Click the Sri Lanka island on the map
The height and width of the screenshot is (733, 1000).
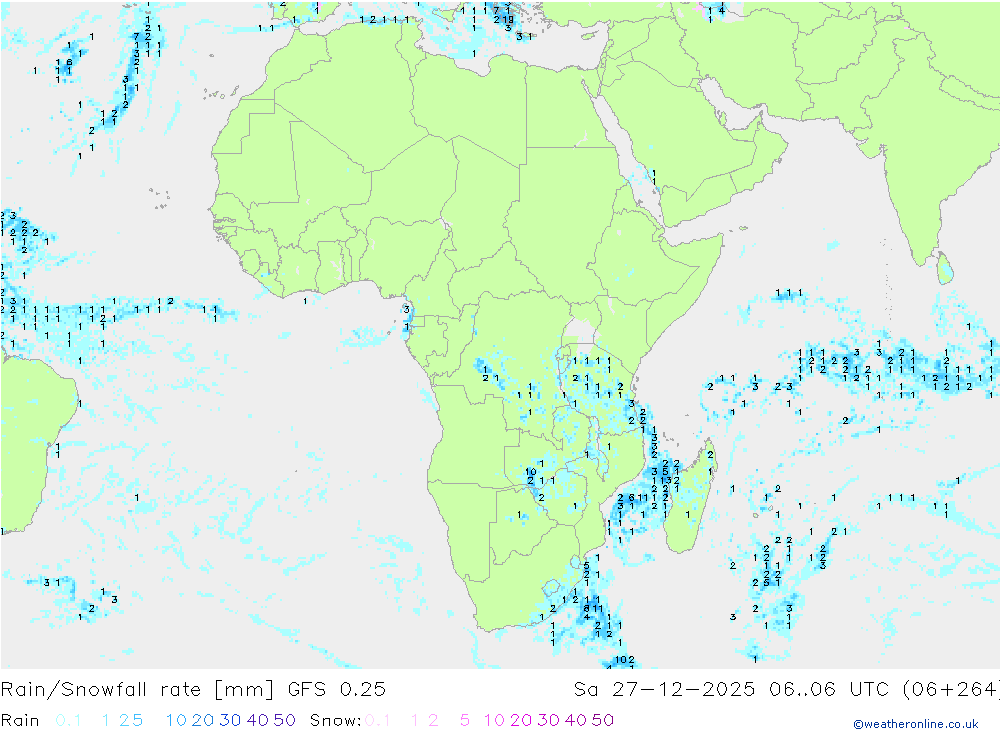(945, 268)
